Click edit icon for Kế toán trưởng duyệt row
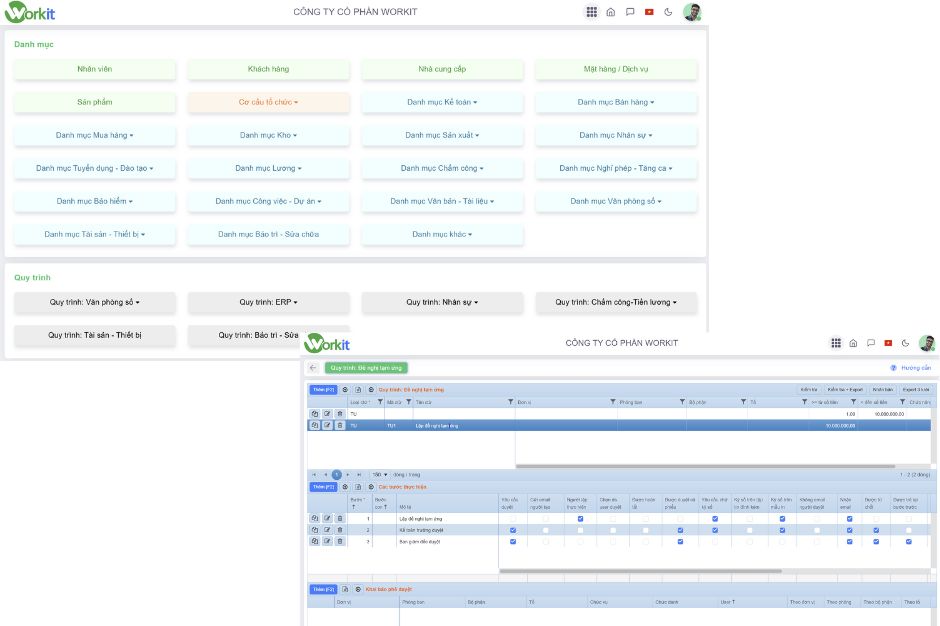The height and width of the screenshot is (626, 940). click(x=327, y=530)
